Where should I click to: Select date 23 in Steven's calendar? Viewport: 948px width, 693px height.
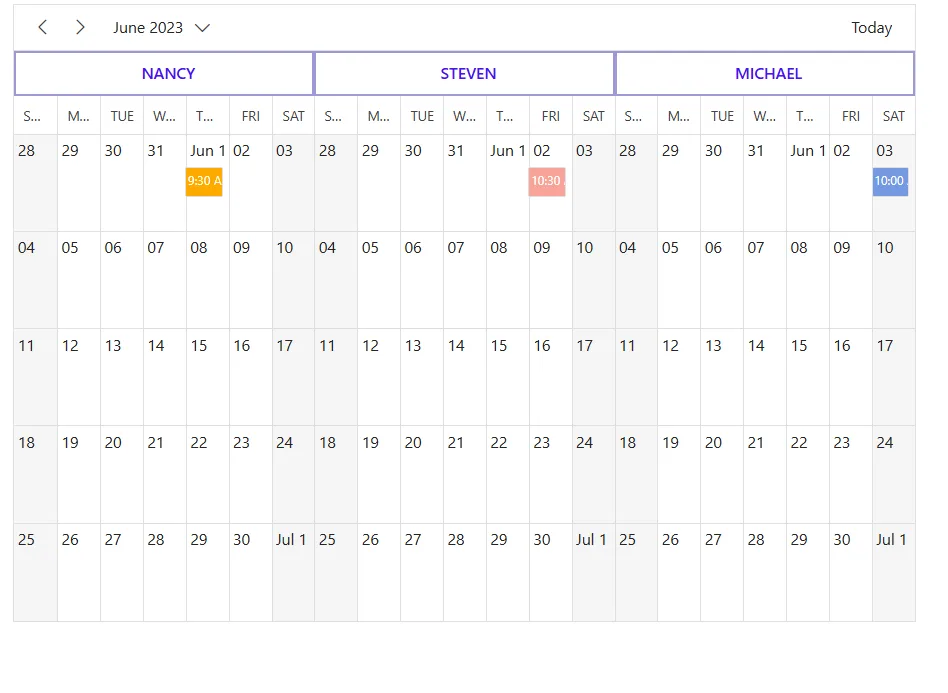[x=551, y=475]
